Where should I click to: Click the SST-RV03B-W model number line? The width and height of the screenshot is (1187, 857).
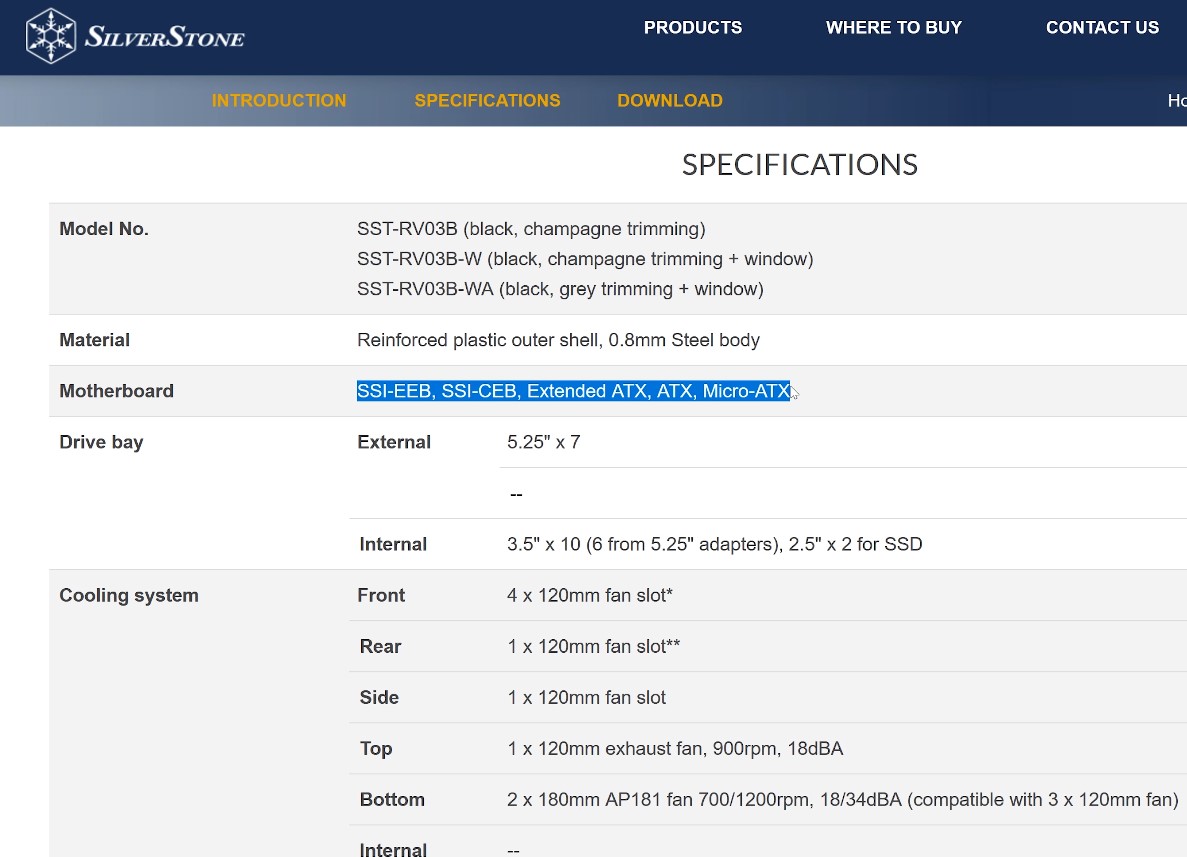pyautogui.click(x=585, y=259)
